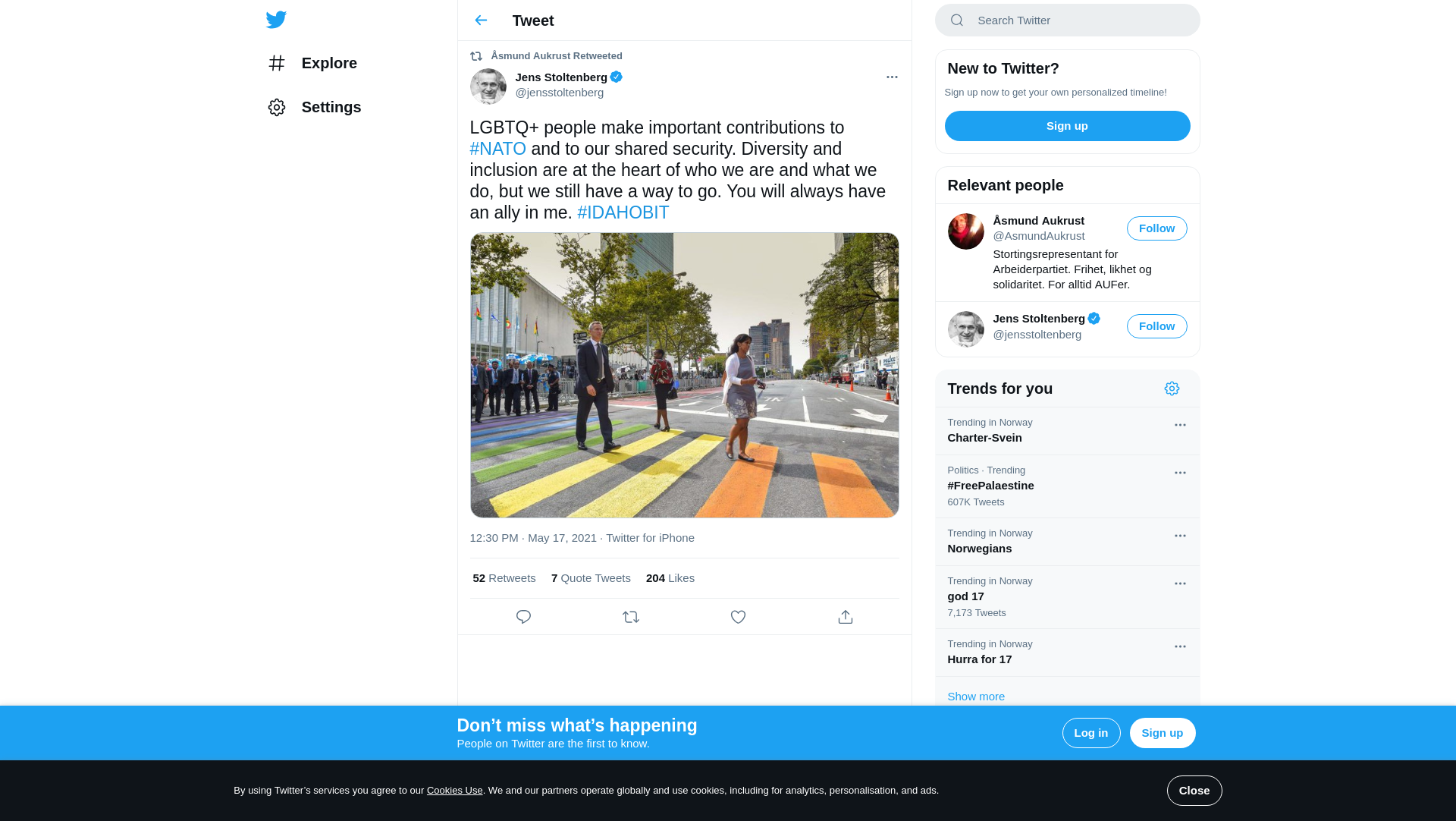The width and height of the screenshot is (1456, 821).
Task: Close the cookies notice
Action: tap(1194, 791)
